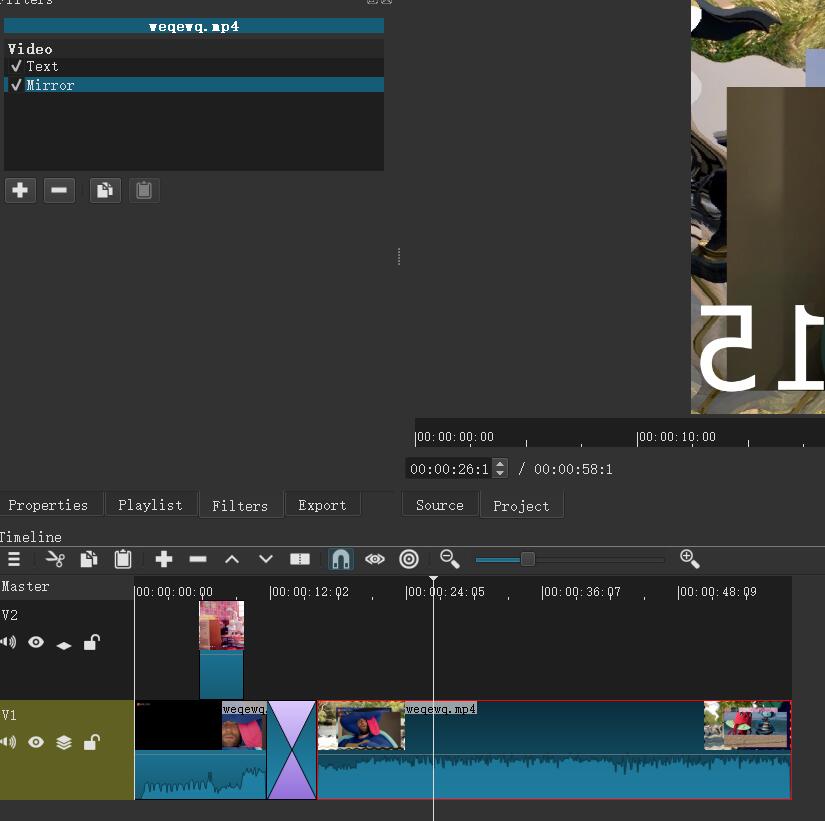This screenshot has width=825, height=821.
Task: Click the panel splitter handle dots
Action: [x=399, y=257]
